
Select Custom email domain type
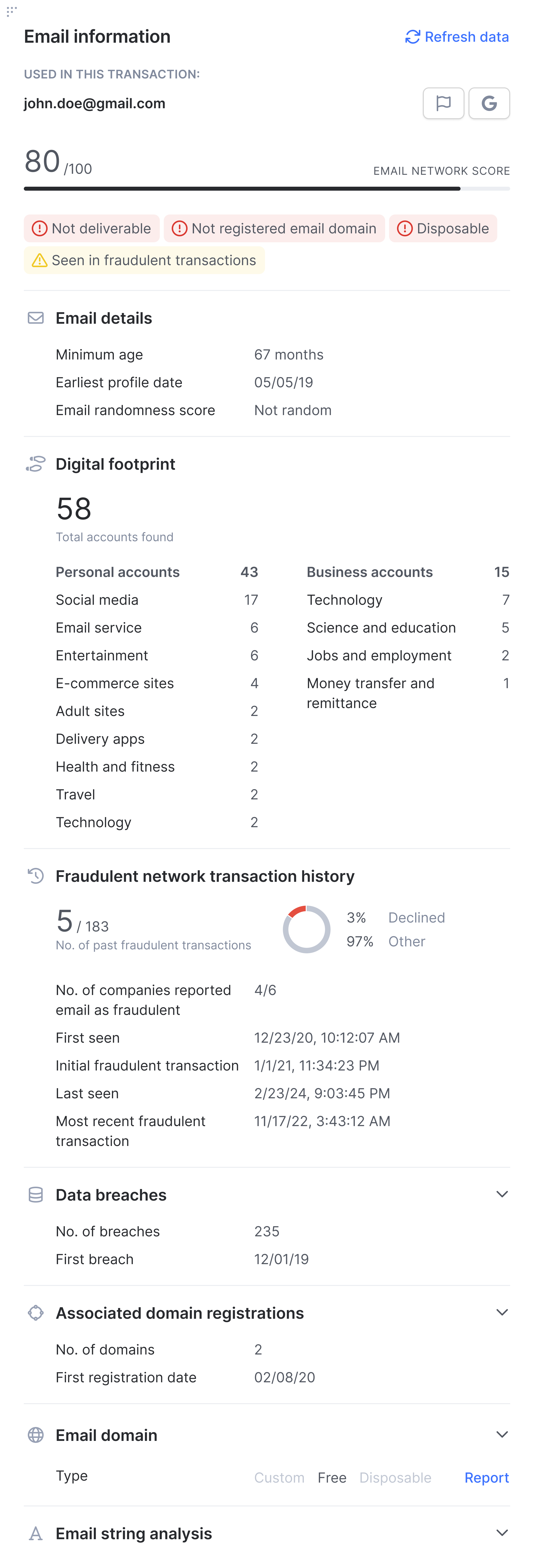tap(279, 1478)
